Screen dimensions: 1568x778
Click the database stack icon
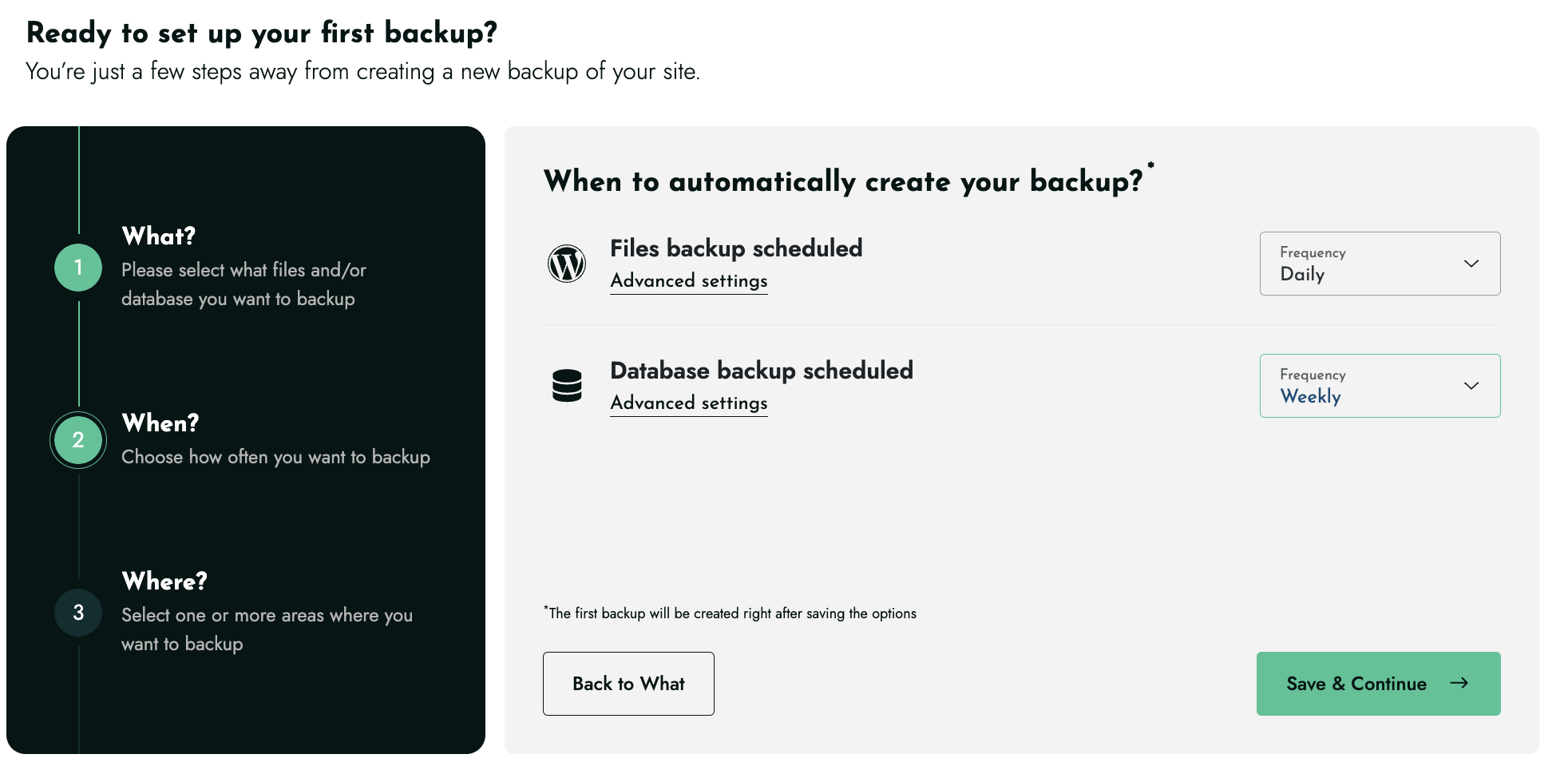(567, 386)
